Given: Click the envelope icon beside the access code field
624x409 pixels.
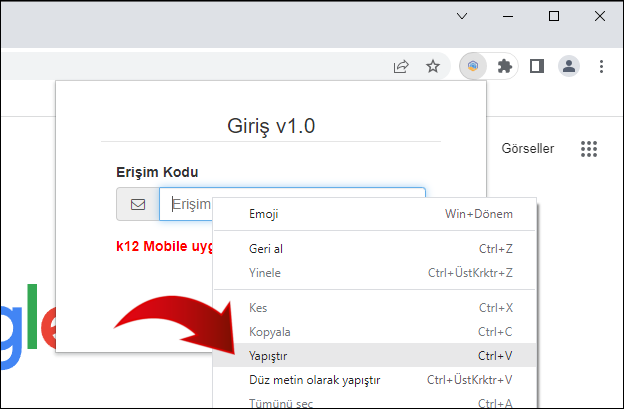Looking at the screenshot, I should click(138, 204).
